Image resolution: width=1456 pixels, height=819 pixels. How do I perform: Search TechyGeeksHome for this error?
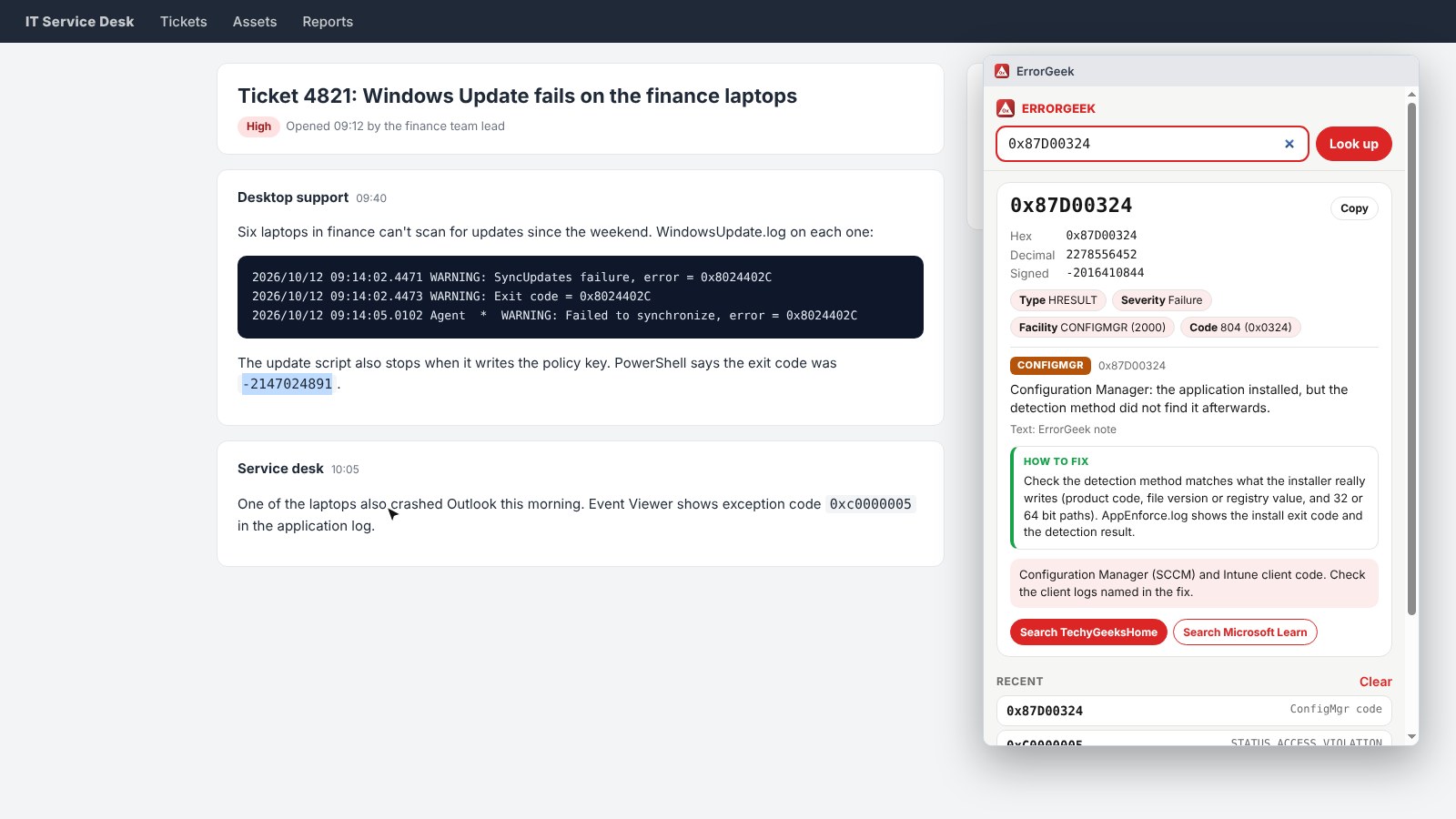1088,632
